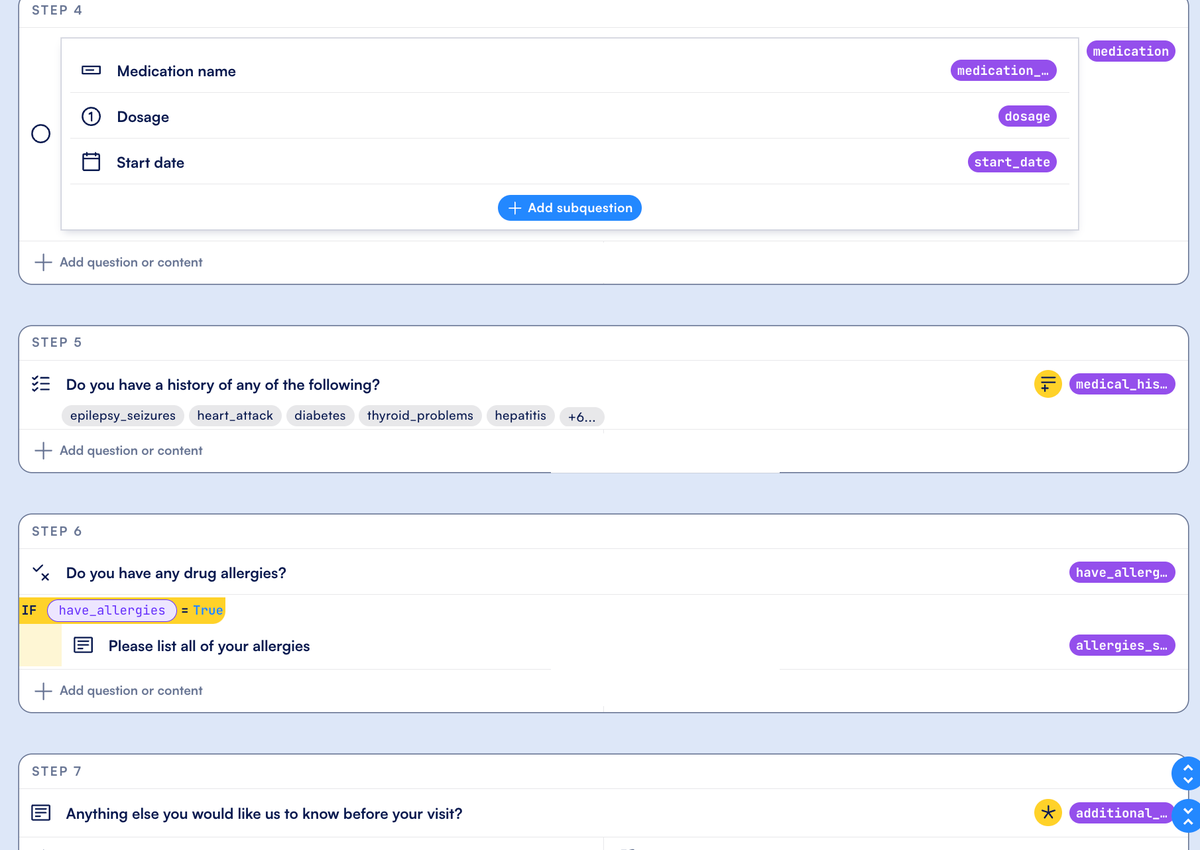Screen dimensions: 1200x850
Task: Click the text field icon beside Medication name
Action: tap(91, 71)
